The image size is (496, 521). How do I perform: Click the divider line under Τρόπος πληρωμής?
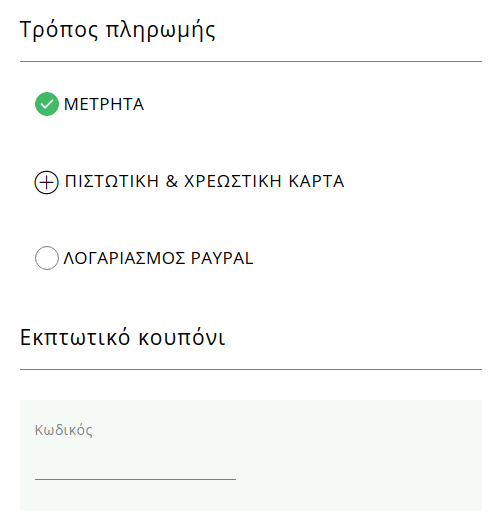[x=251, y=61]
